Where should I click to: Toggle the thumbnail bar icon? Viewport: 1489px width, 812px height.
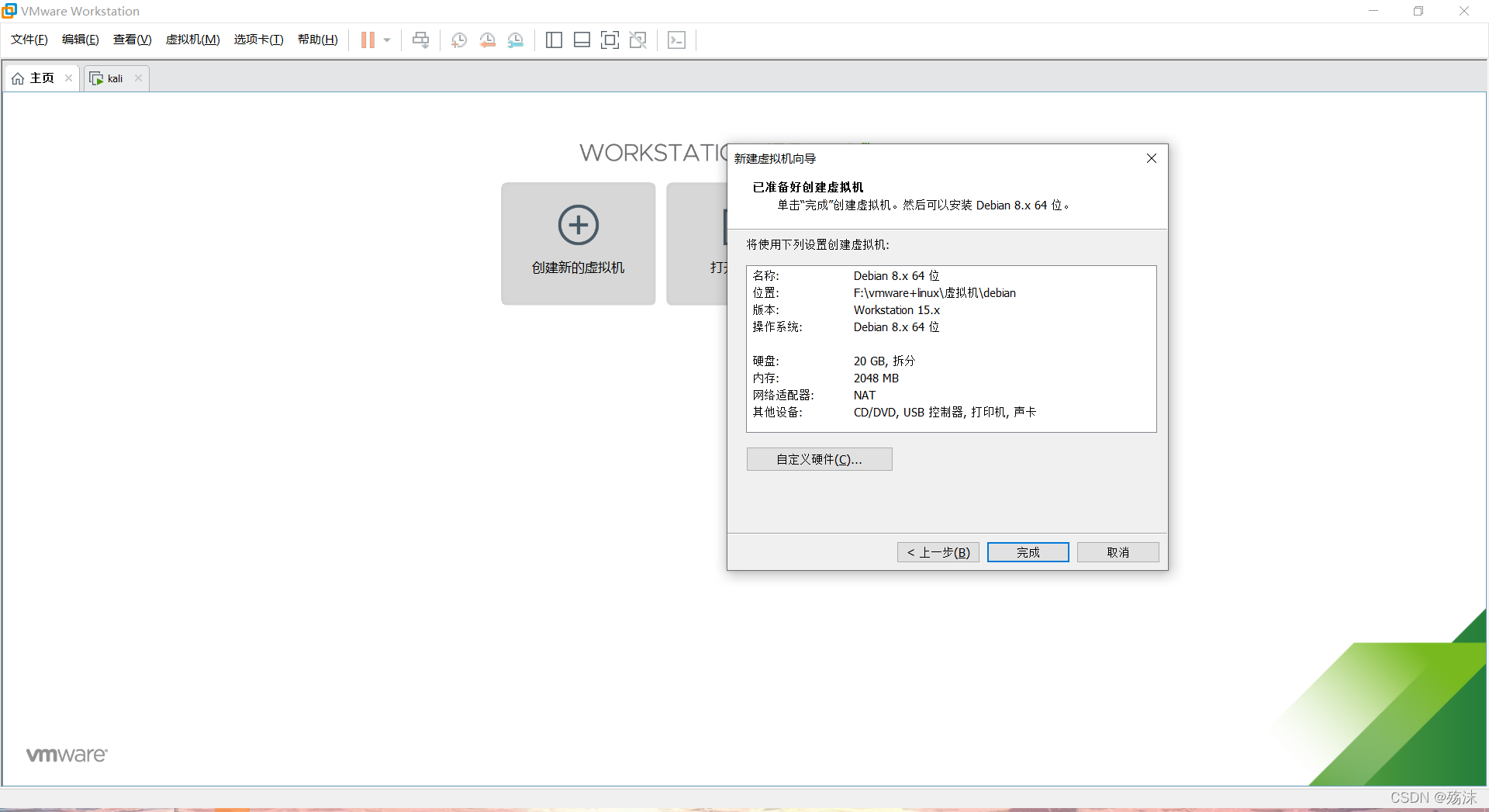(x=582, y=40)
